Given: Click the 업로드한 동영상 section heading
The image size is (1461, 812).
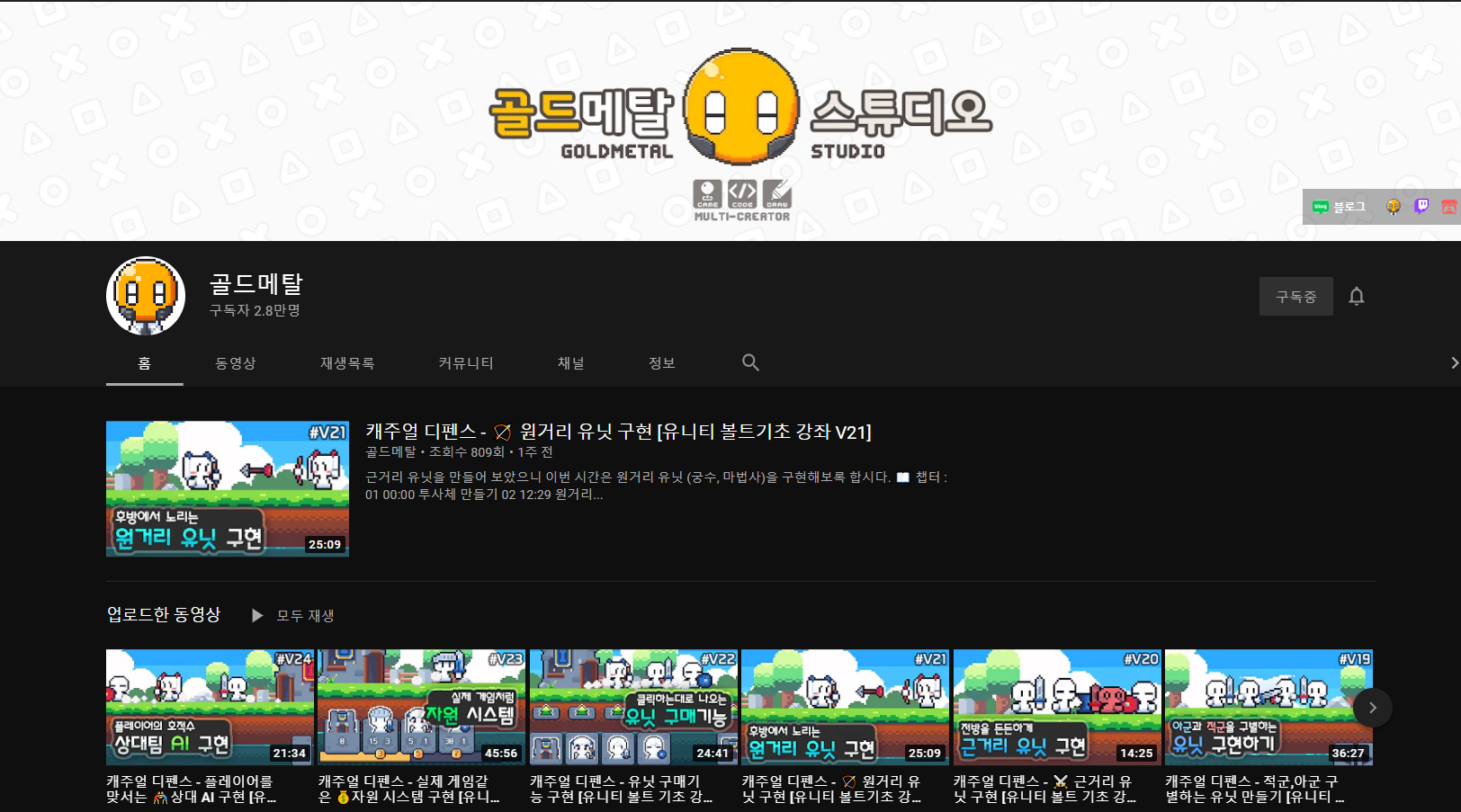Looking at the screenshot, I should tap(164, 614).
